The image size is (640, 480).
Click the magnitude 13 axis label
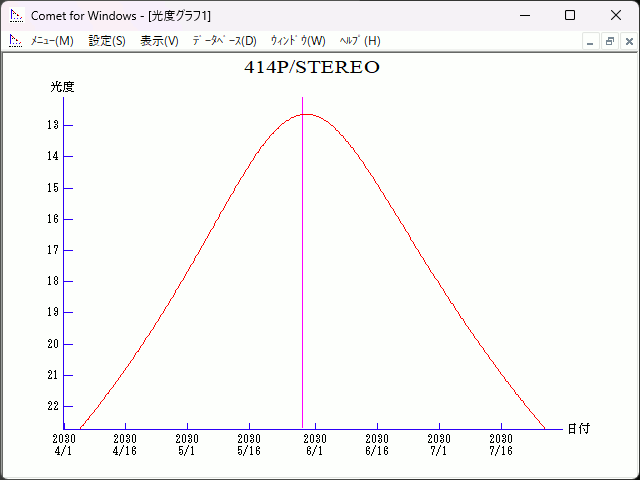point(53,125)
